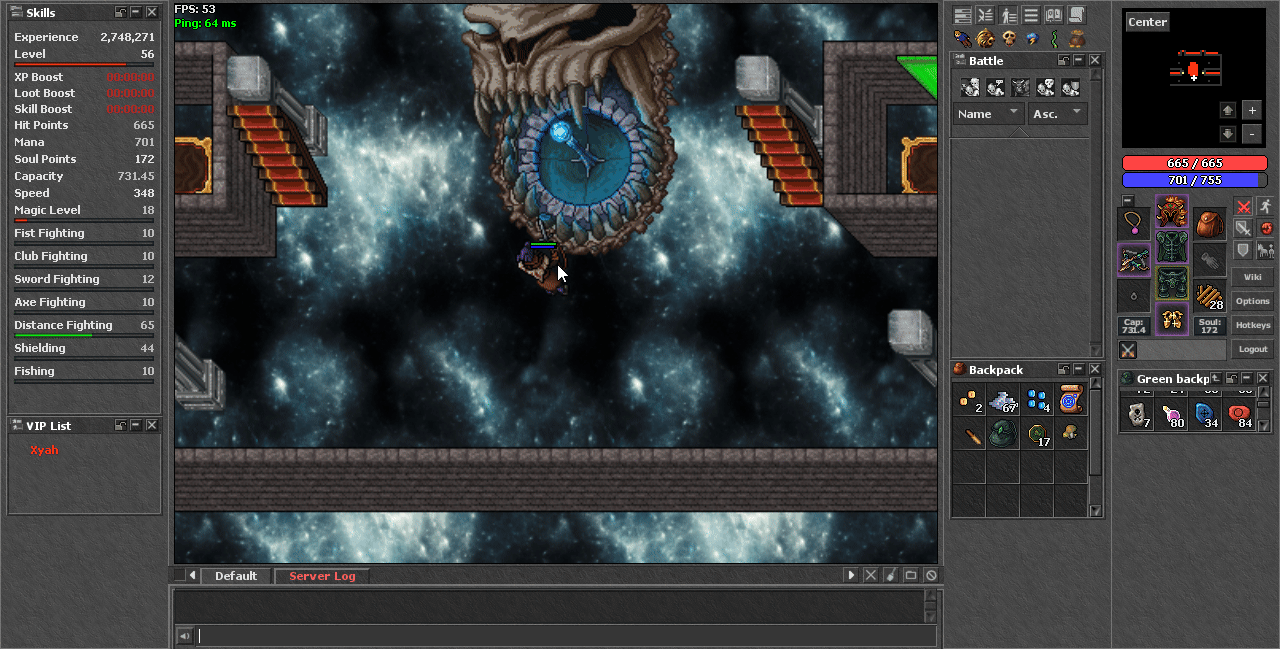Click the gold pouch icon in top toolbar
This screenshot has width=1280, height=649.
pyautogui.click(x=1076, y=39)
